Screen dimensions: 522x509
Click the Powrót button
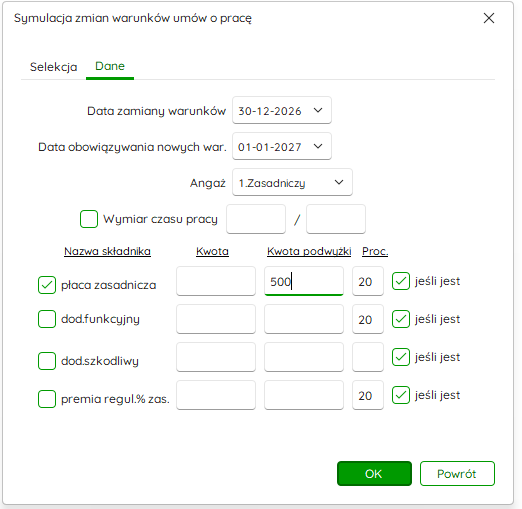click(x=457, y=473)
